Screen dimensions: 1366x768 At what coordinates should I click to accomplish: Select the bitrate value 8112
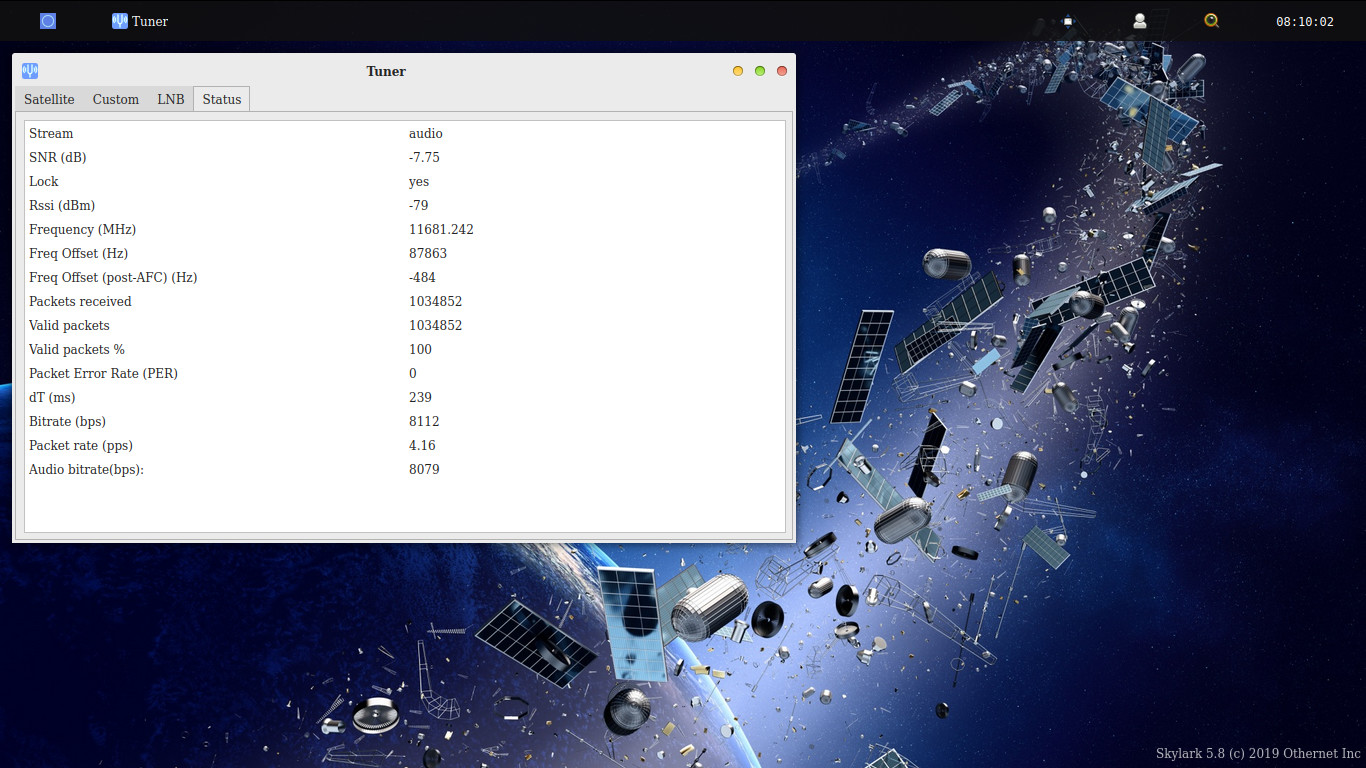tap(424, 421)
